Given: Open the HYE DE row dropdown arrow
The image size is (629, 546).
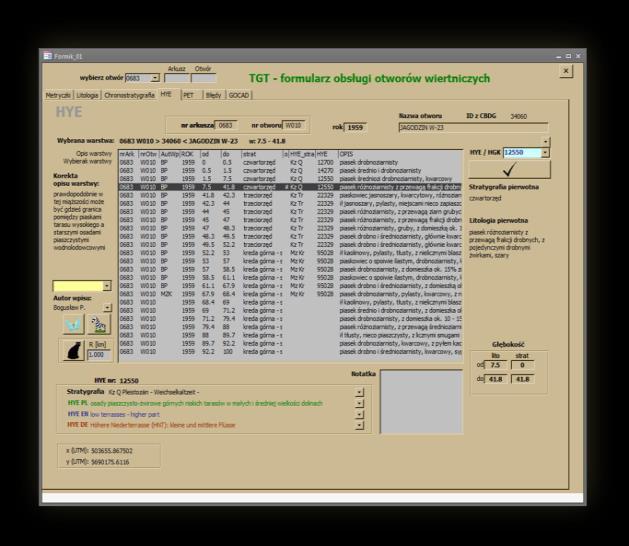Looking at the screenshot, I should coord(359,425).
